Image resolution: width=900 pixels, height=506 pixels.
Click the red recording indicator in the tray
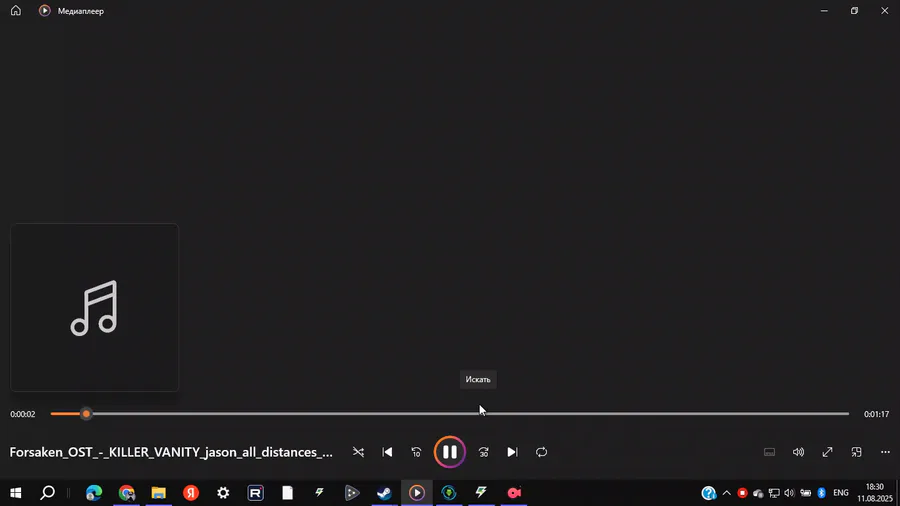[742, 493]
